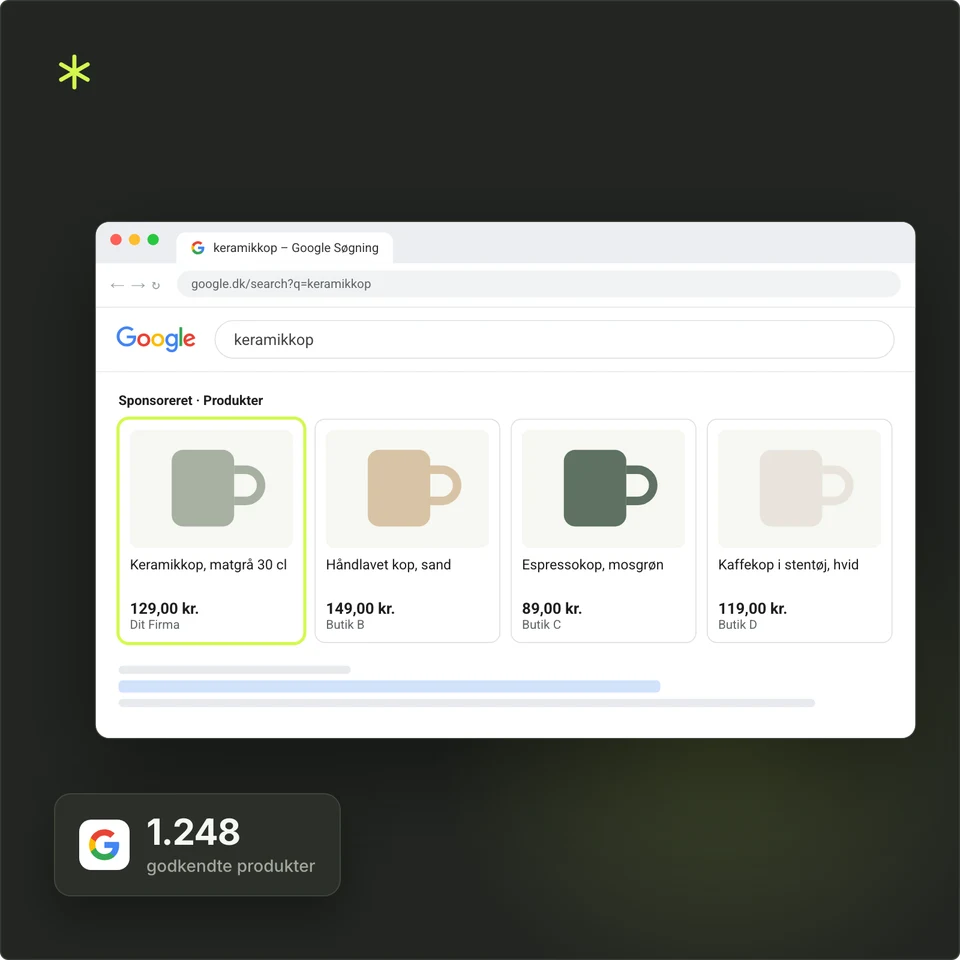Click the Butik C store name
This screenshot has width=960, height=960.
541,624
